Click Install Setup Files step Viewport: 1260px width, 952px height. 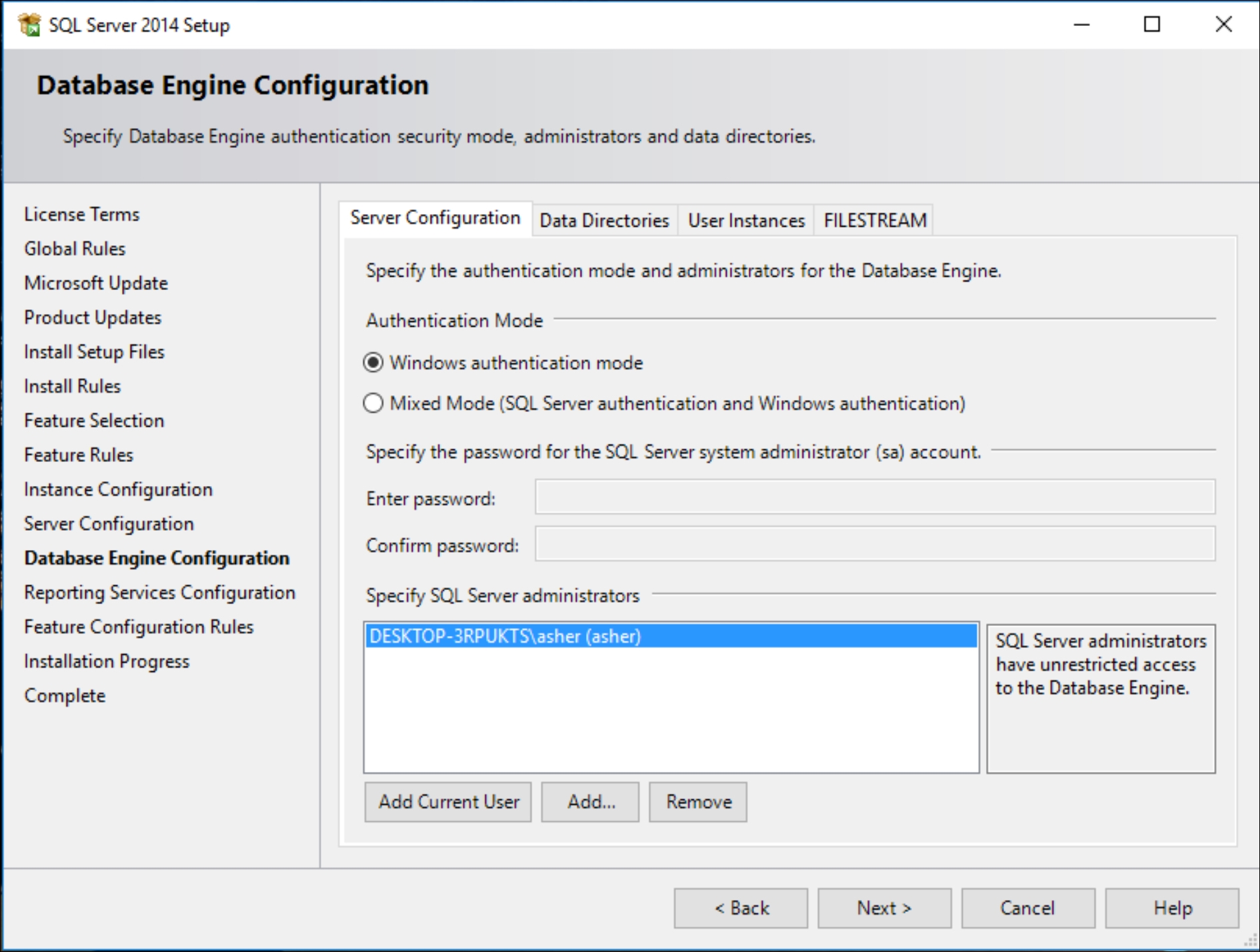pyautogui.click(x=94, y=352)
